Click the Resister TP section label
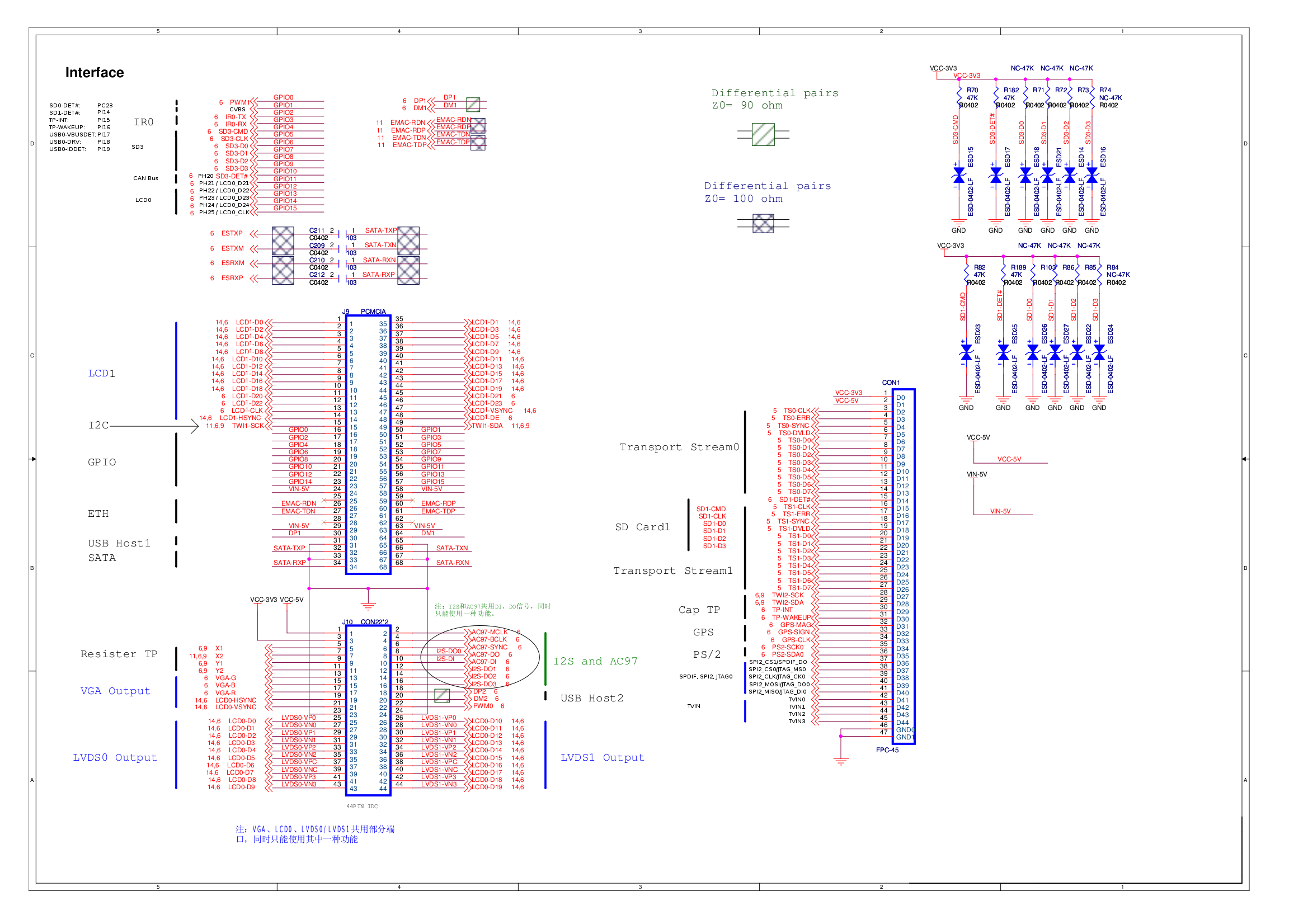 click(119, 654)
